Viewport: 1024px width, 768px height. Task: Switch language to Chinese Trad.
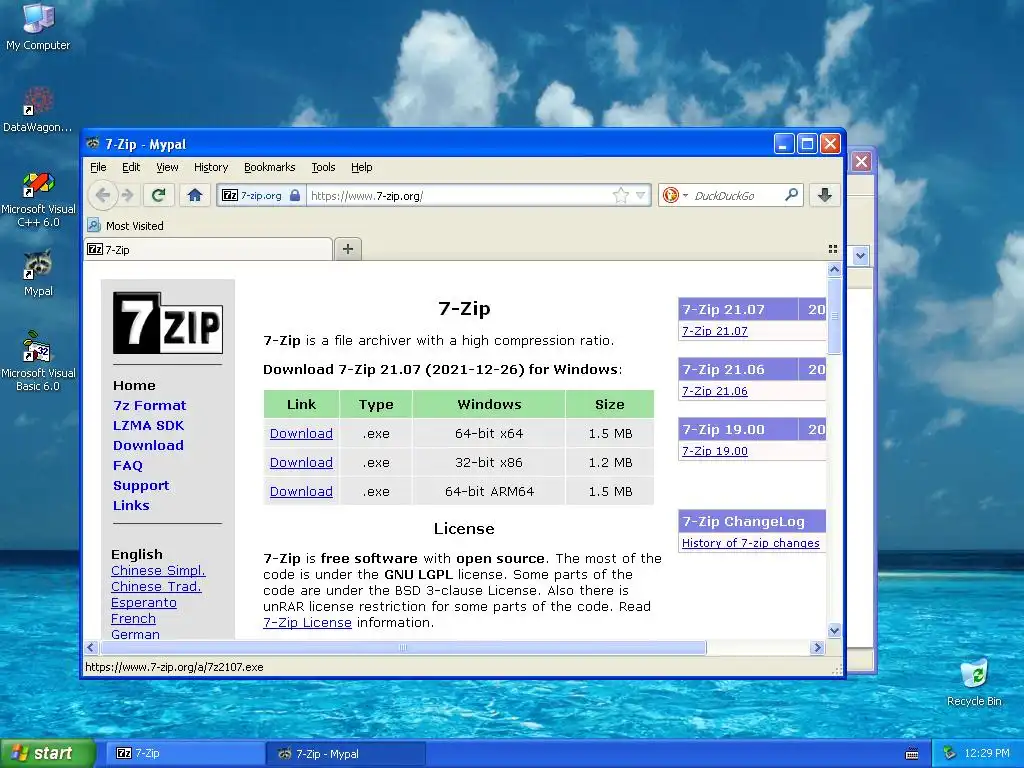click(156, 586)
